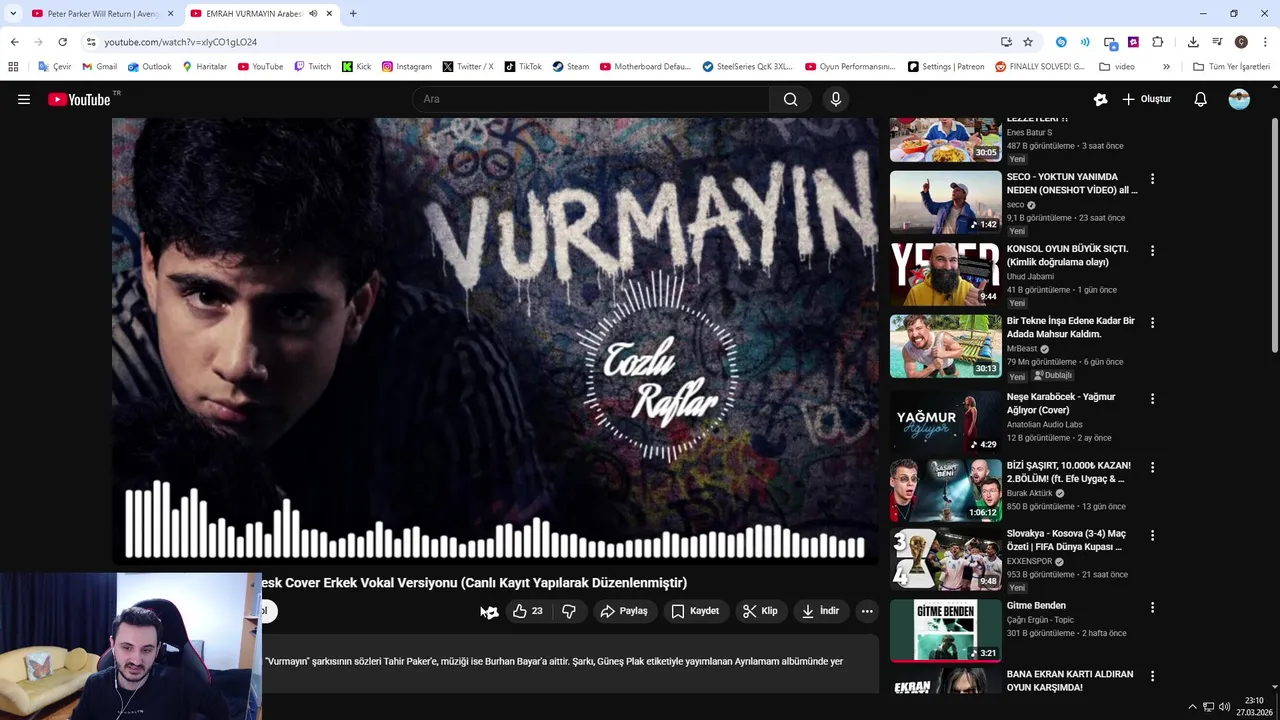Start voice search with microphone icon

pyautogui.click(x=836, y=99)
